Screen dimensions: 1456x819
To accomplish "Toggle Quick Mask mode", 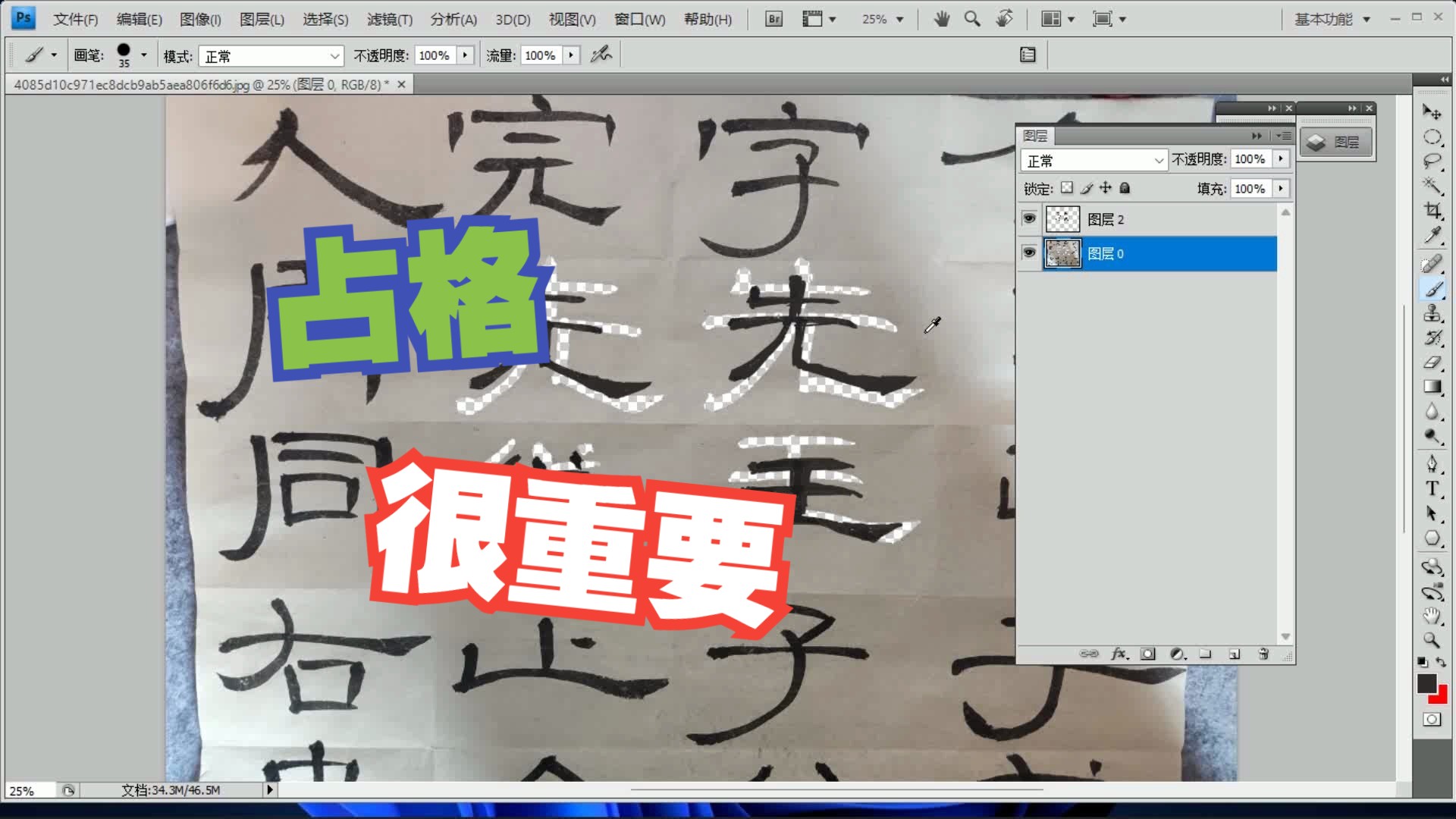I will click(x=1432, y=720).
